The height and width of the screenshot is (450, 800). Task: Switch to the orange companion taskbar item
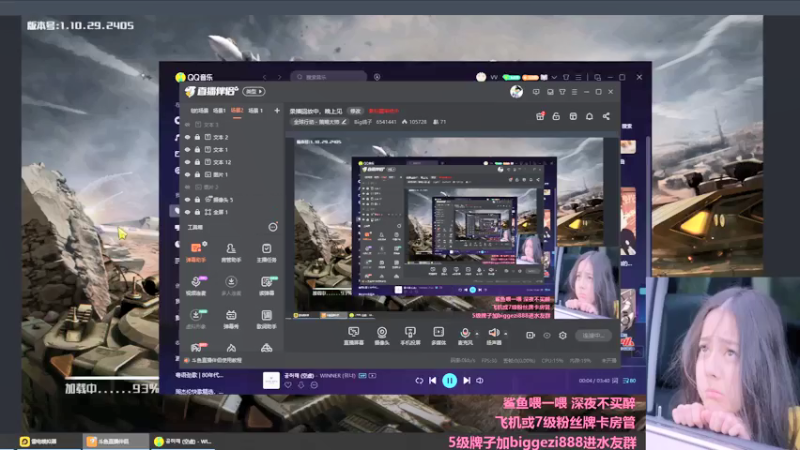115,441
